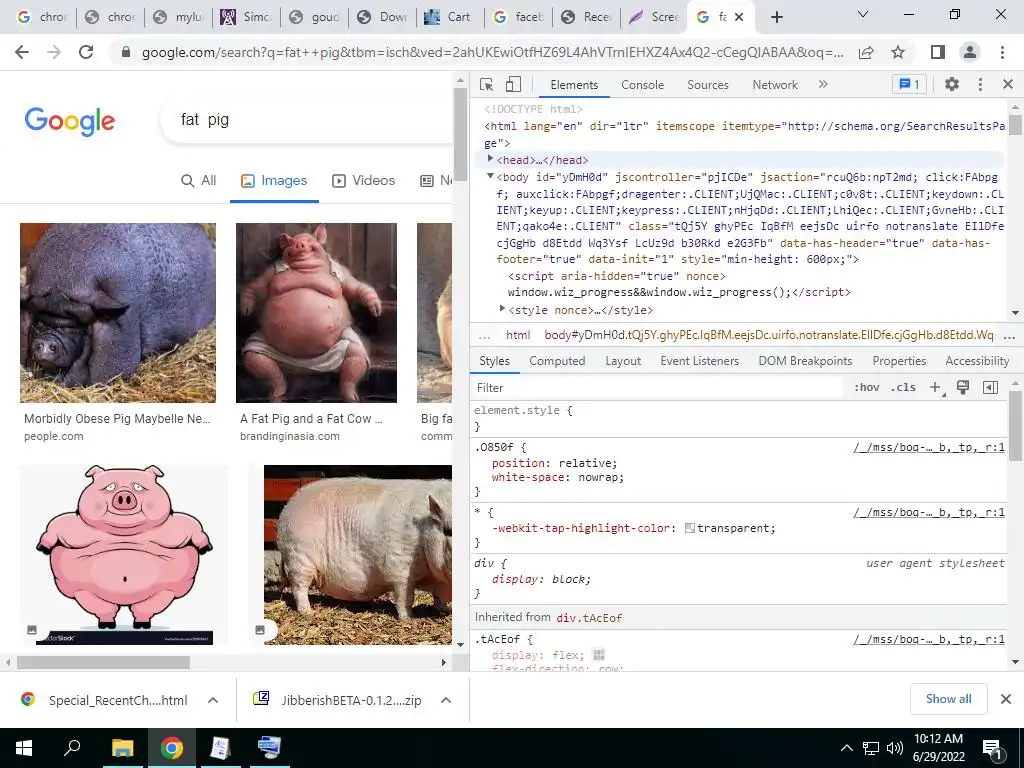Toggle rendering emulations paintbrush icon
The width and height of the screenshot is (1024, 768).
pos(963,388)
